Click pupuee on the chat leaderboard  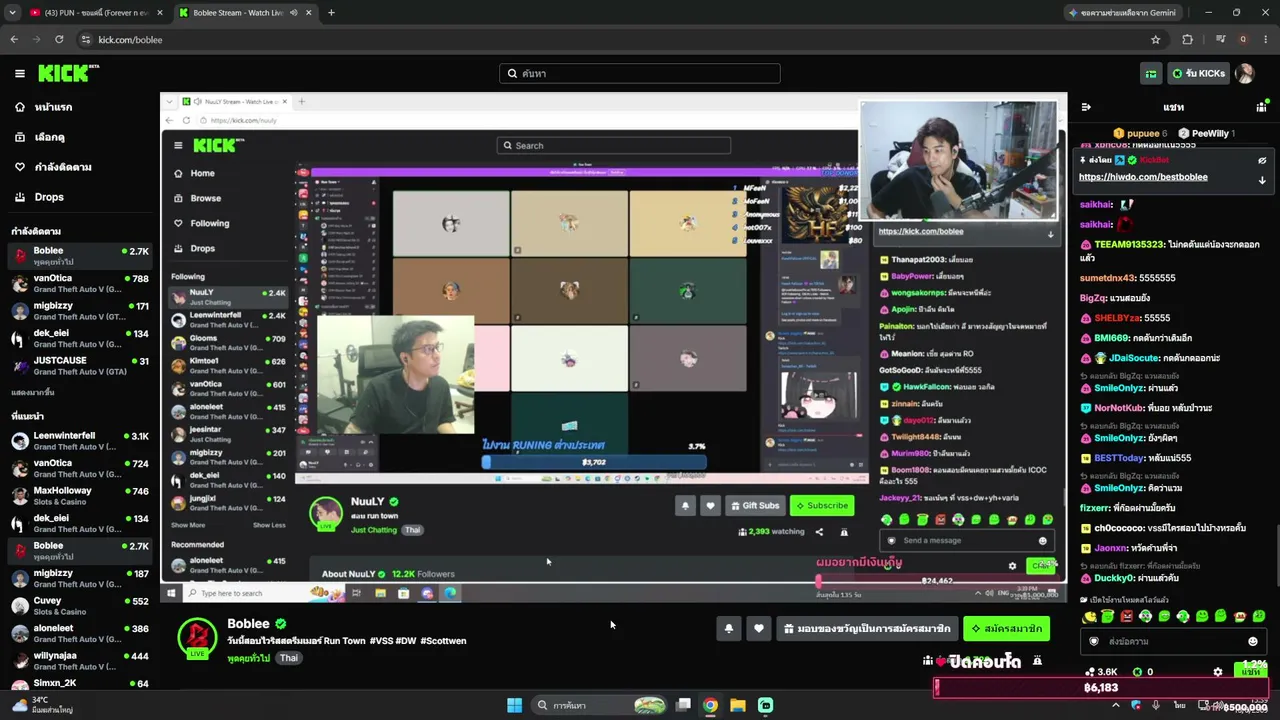click(x=1143, y=133)
